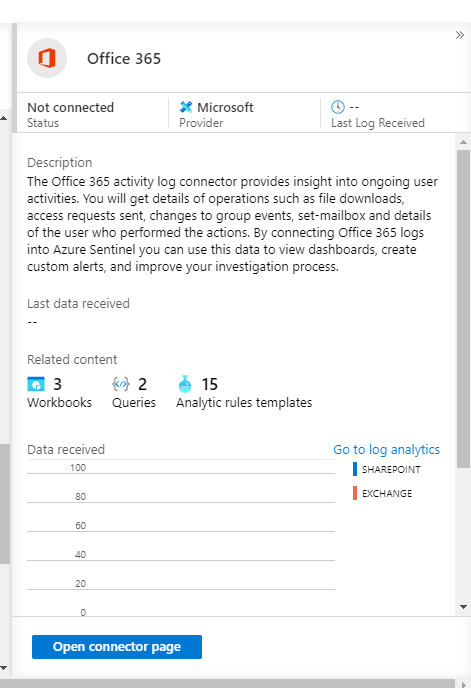The height and width of the screenshot is (688, 471).
Task: Collapse the panel with double chevron icon
Action: 460,35
